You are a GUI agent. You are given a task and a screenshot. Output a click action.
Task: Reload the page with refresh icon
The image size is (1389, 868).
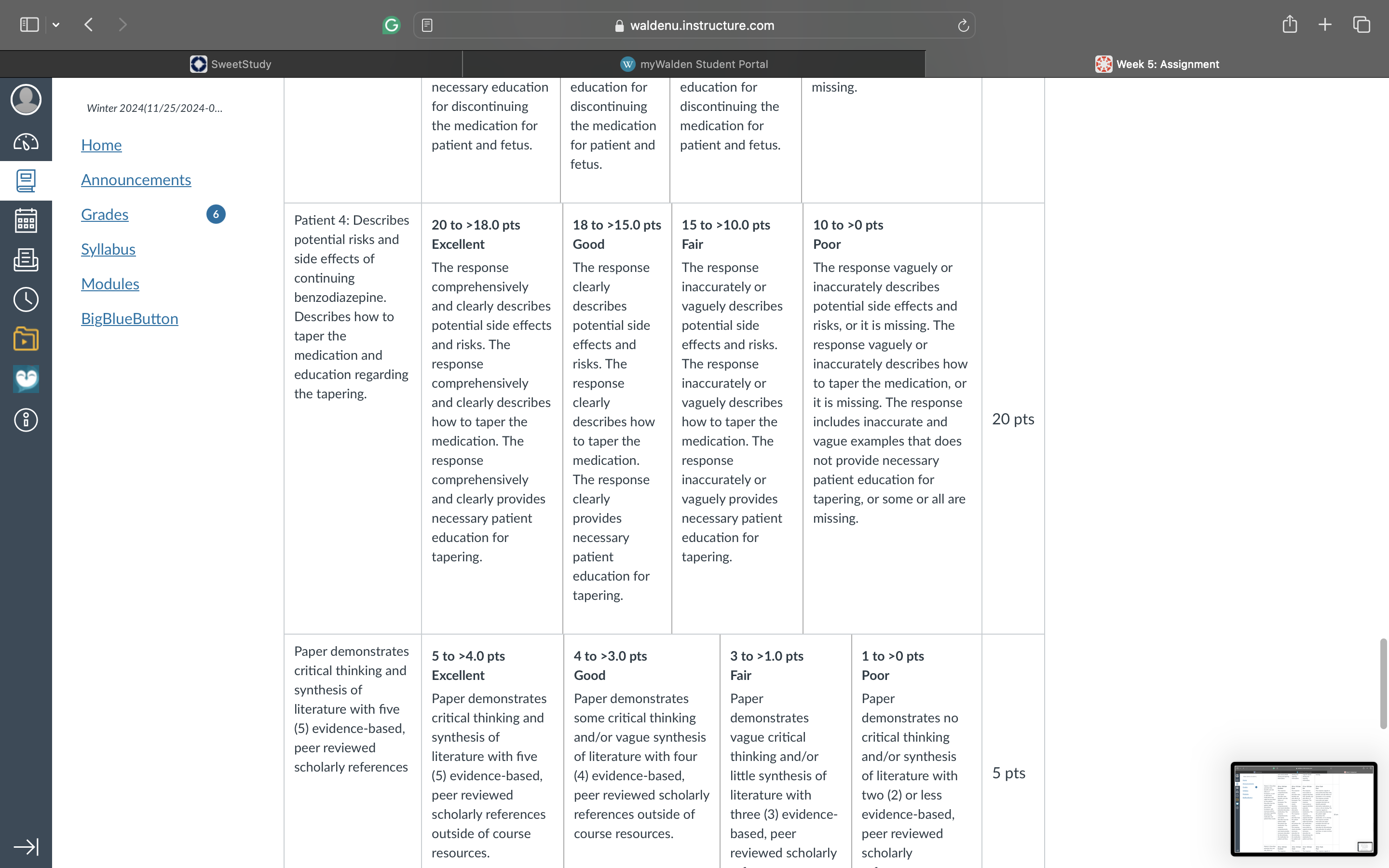click(x=963, y=25)
